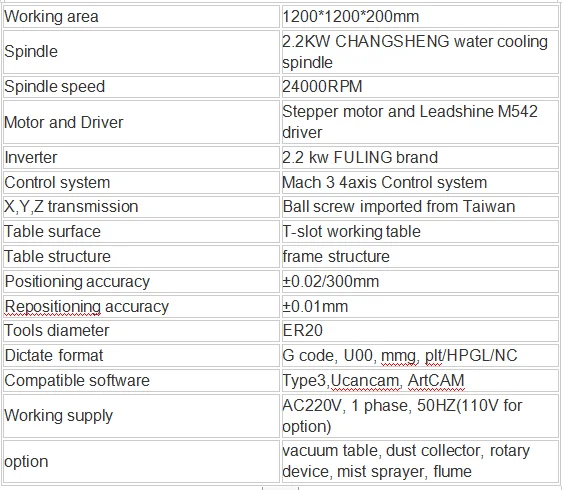
Task: Select the Mach 3 4axis Control system cell
Action: [420, 182]
